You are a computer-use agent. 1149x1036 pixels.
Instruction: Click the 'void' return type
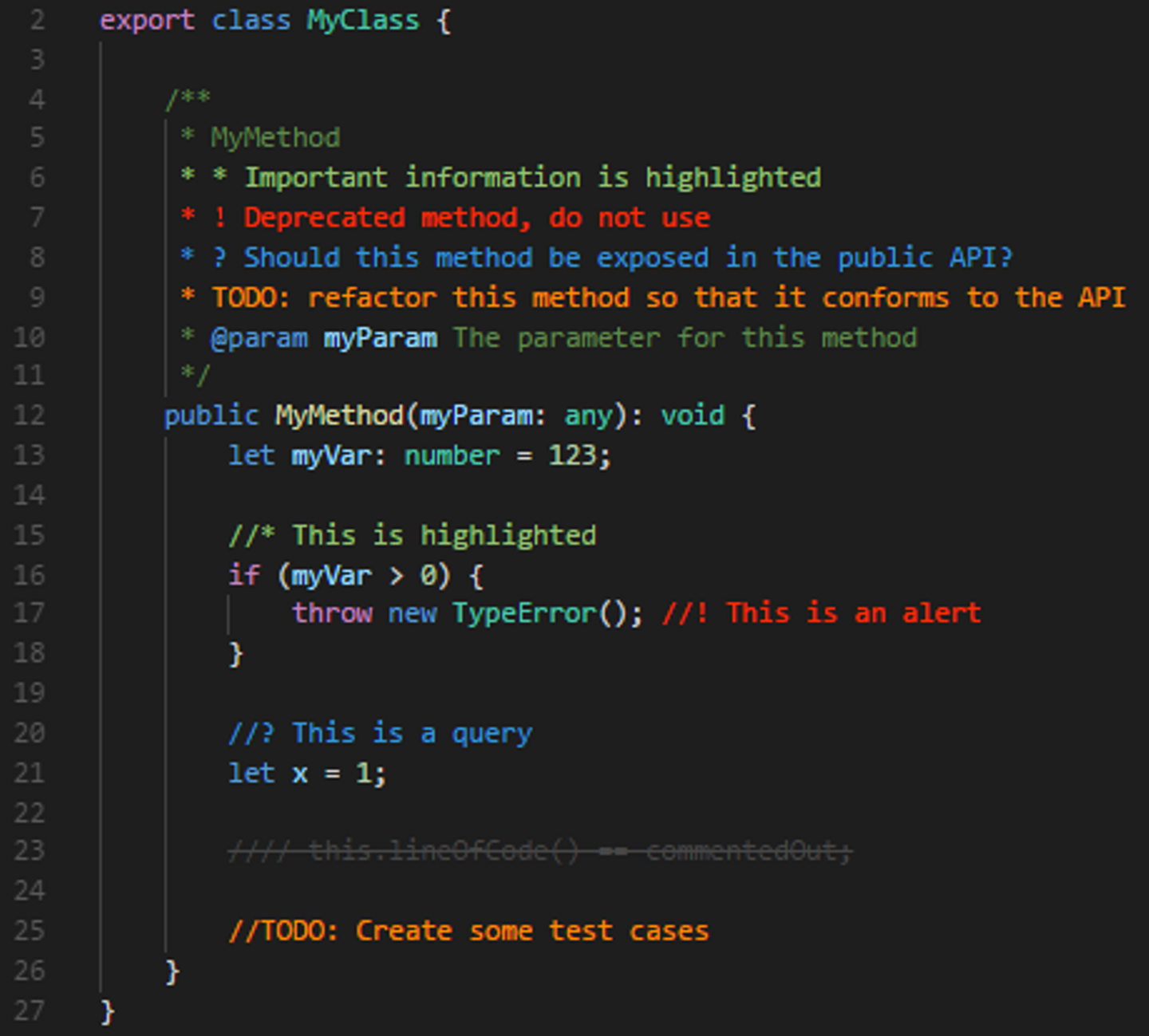(693, 416)
